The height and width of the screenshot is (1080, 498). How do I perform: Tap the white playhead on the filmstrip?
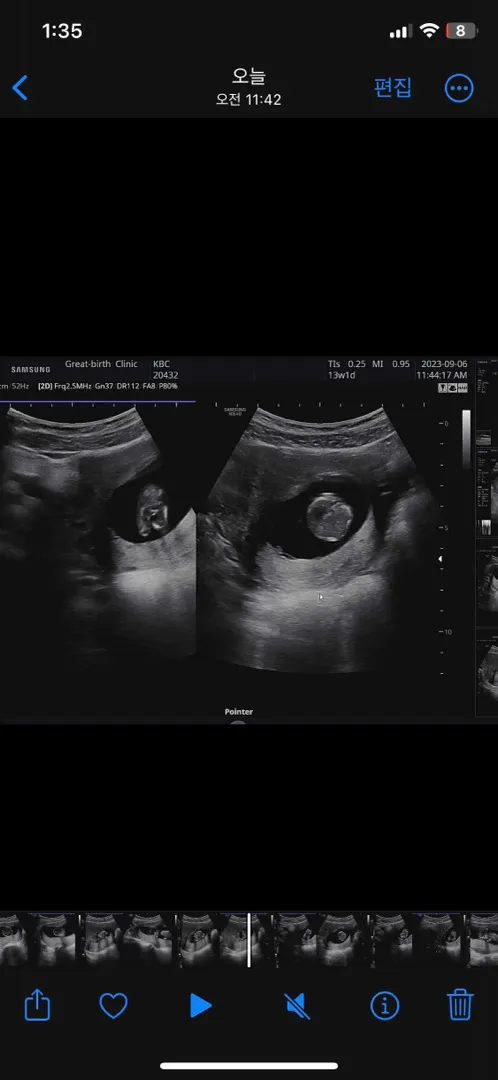click(249, 940)
